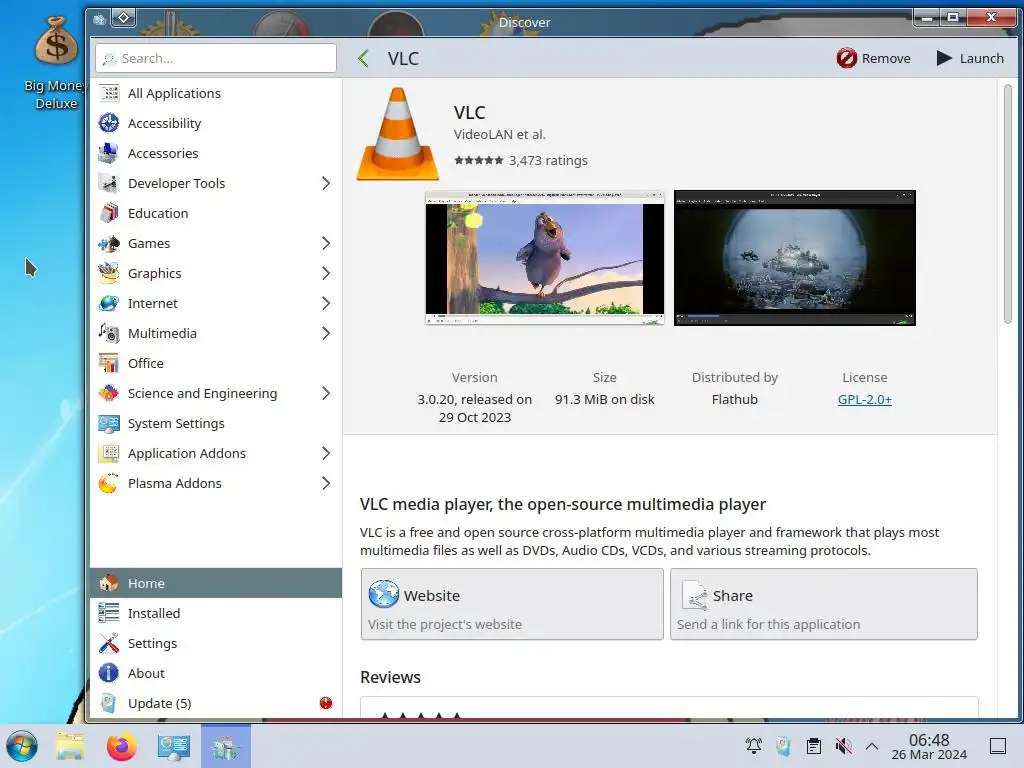Click the pin icon in the title bar

click(x=124, y=18)
